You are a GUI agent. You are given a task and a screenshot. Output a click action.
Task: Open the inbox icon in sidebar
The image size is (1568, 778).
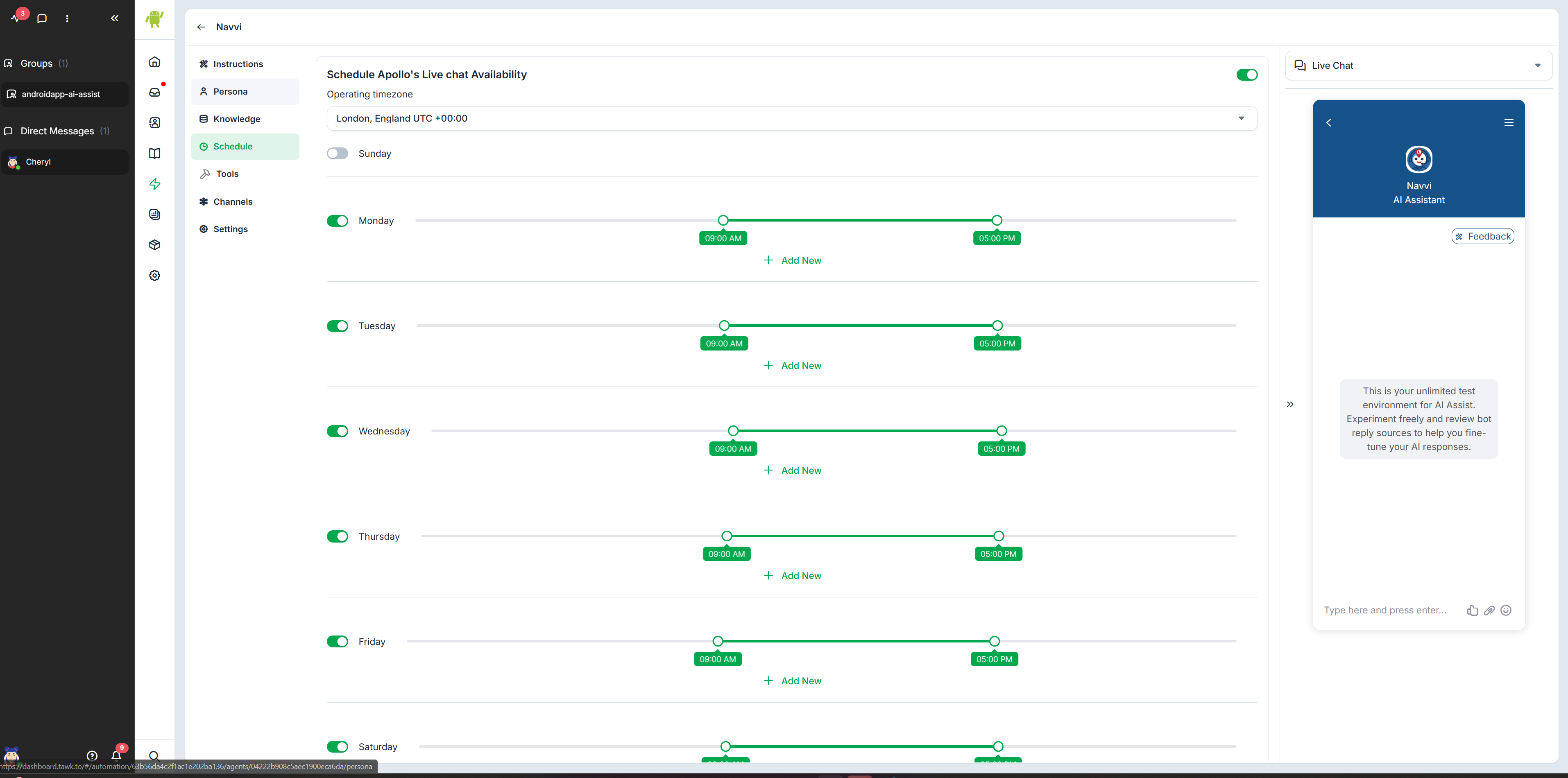[x=154, y=93]
